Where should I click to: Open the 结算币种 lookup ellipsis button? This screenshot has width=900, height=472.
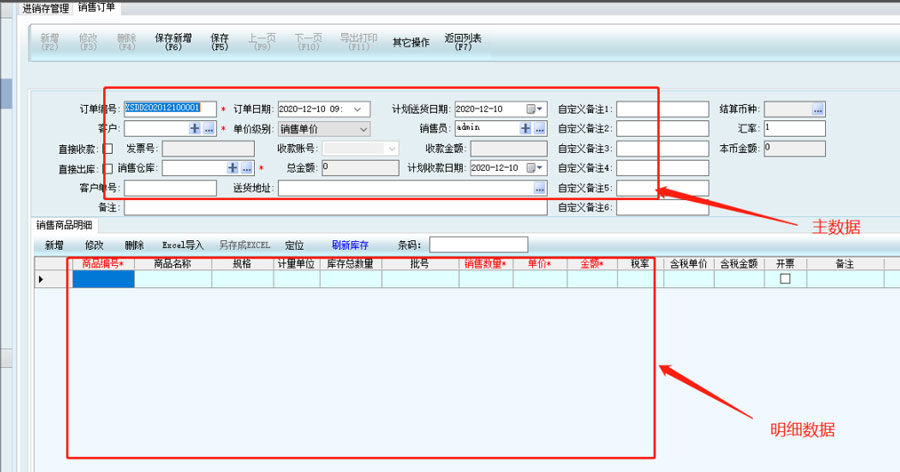818,108
